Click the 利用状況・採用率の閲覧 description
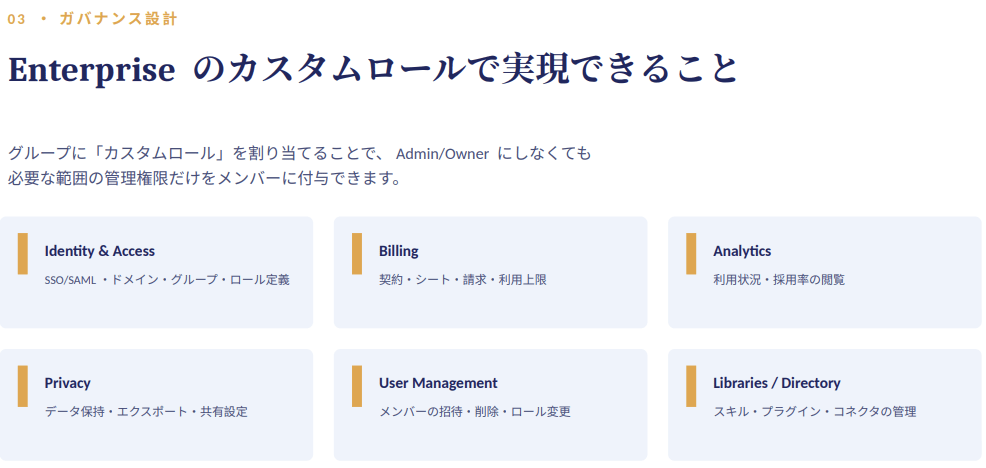986x468 pixels. [x=779, y=280]
